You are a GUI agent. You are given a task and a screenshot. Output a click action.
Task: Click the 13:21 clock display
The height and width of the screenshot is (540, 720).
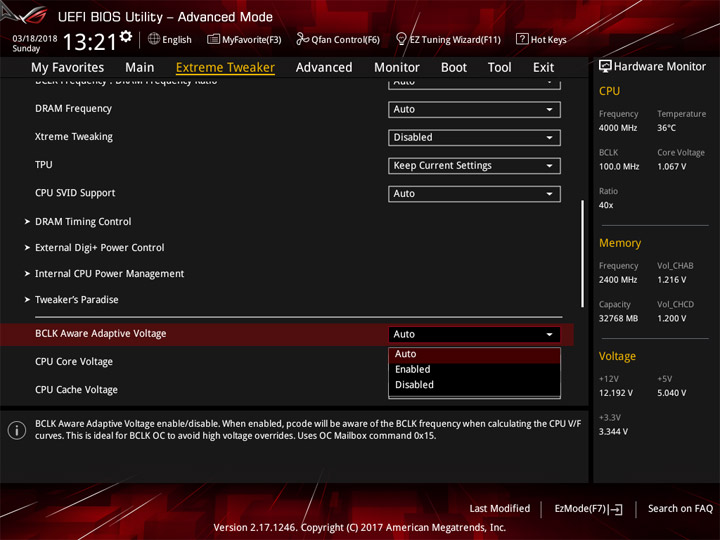(90, 42)
